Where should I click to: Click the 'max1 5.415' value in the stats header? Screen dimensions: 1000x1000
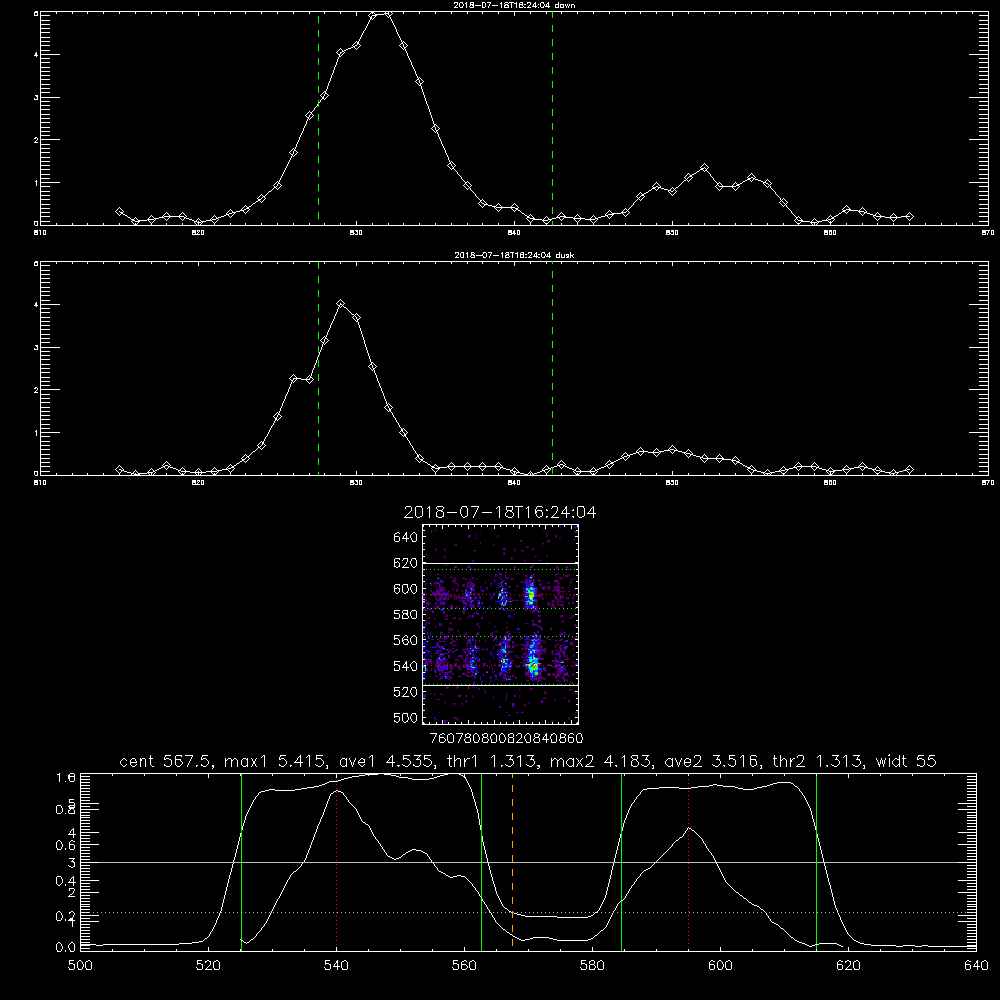[275, 761]
